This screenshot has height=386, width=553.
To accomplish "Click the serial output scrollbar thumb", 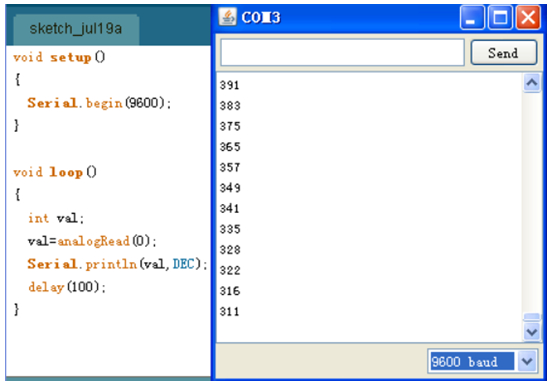I will 532,317.
